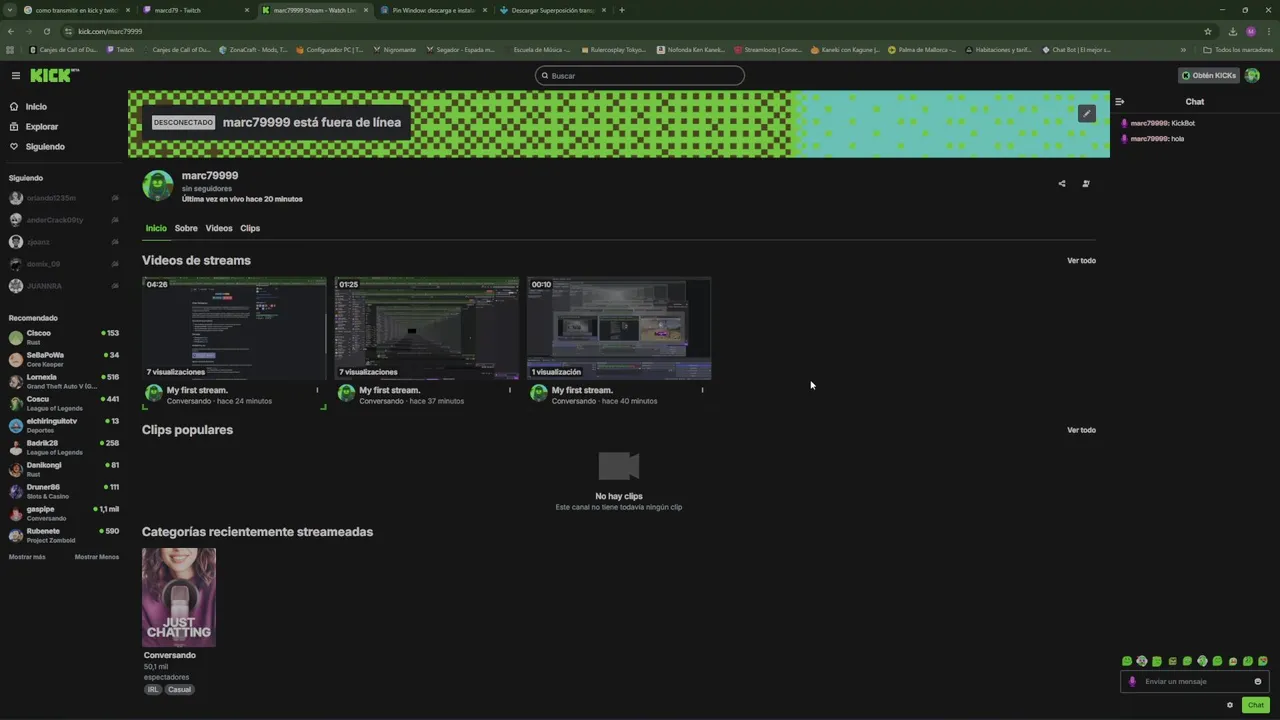Open options for the 24-minute-old stream video

pos(318,390)
